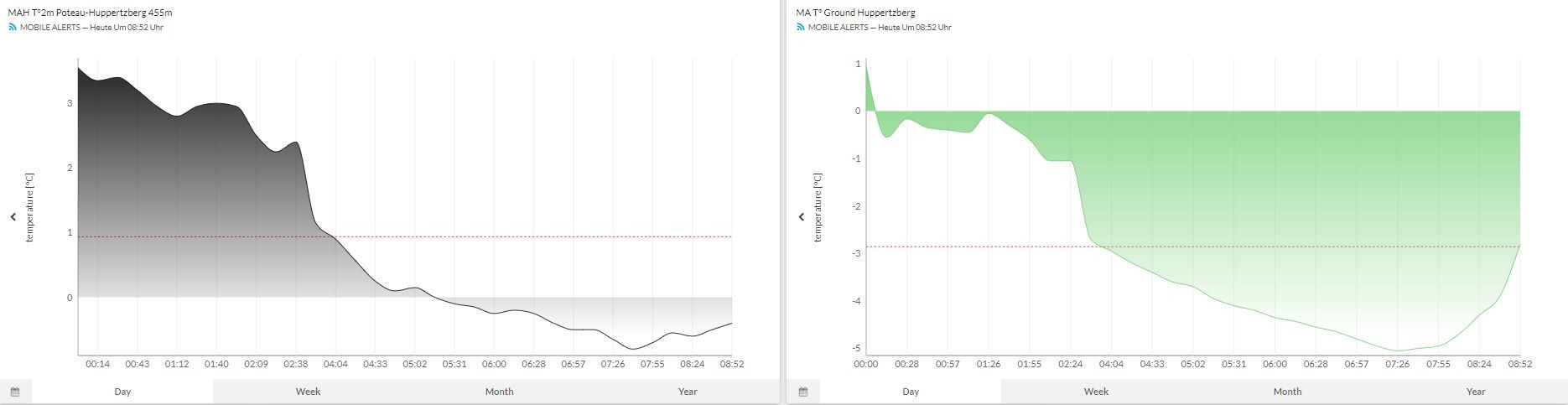
Task: Switch Ground chart to Month view
Action: click(1287, 392)
